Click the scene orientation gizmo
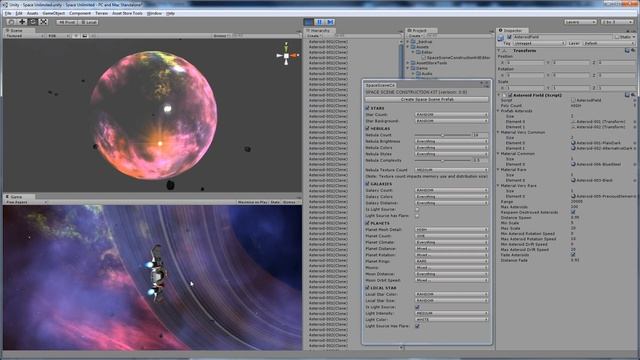640x360 pixels. tap(287, 54)
